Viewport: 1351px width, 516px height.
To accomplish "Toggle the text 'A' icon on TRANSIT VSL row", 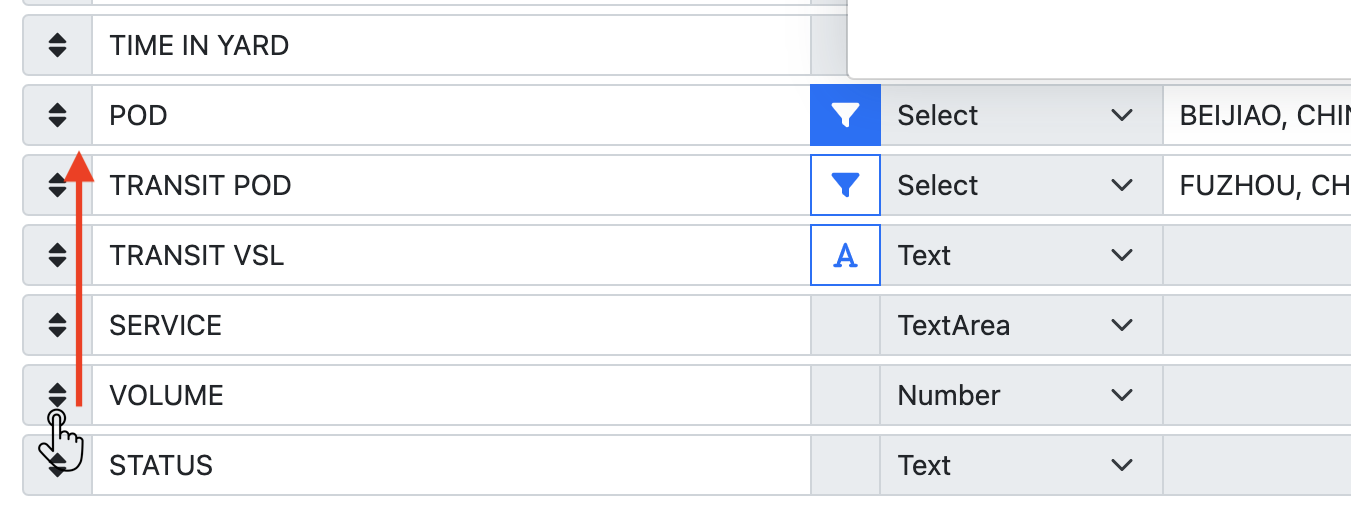I will tap(845, 256).
